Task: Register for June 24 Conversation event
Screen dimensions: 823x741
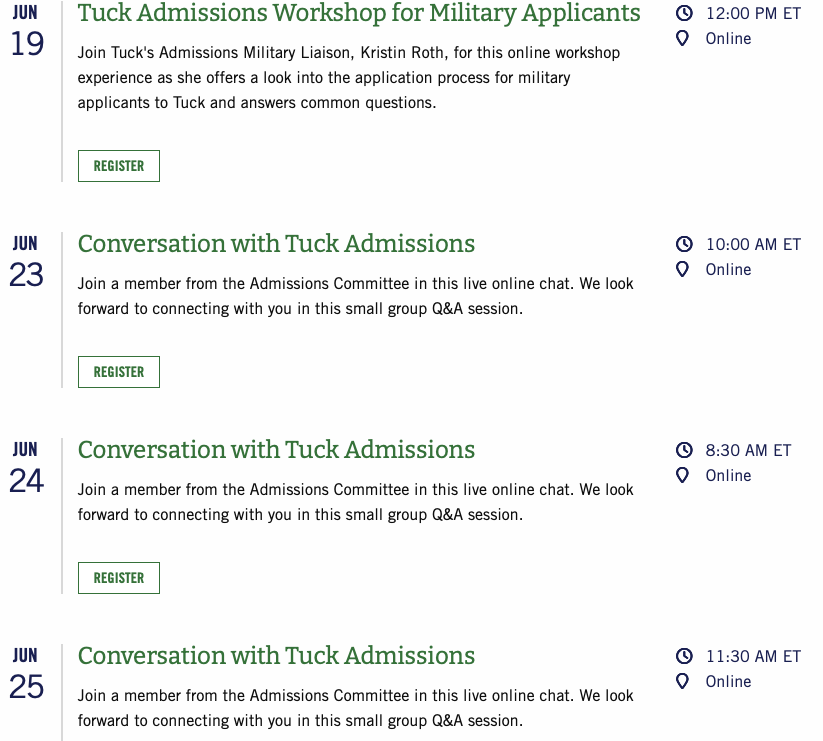Action: pos(119,578)
